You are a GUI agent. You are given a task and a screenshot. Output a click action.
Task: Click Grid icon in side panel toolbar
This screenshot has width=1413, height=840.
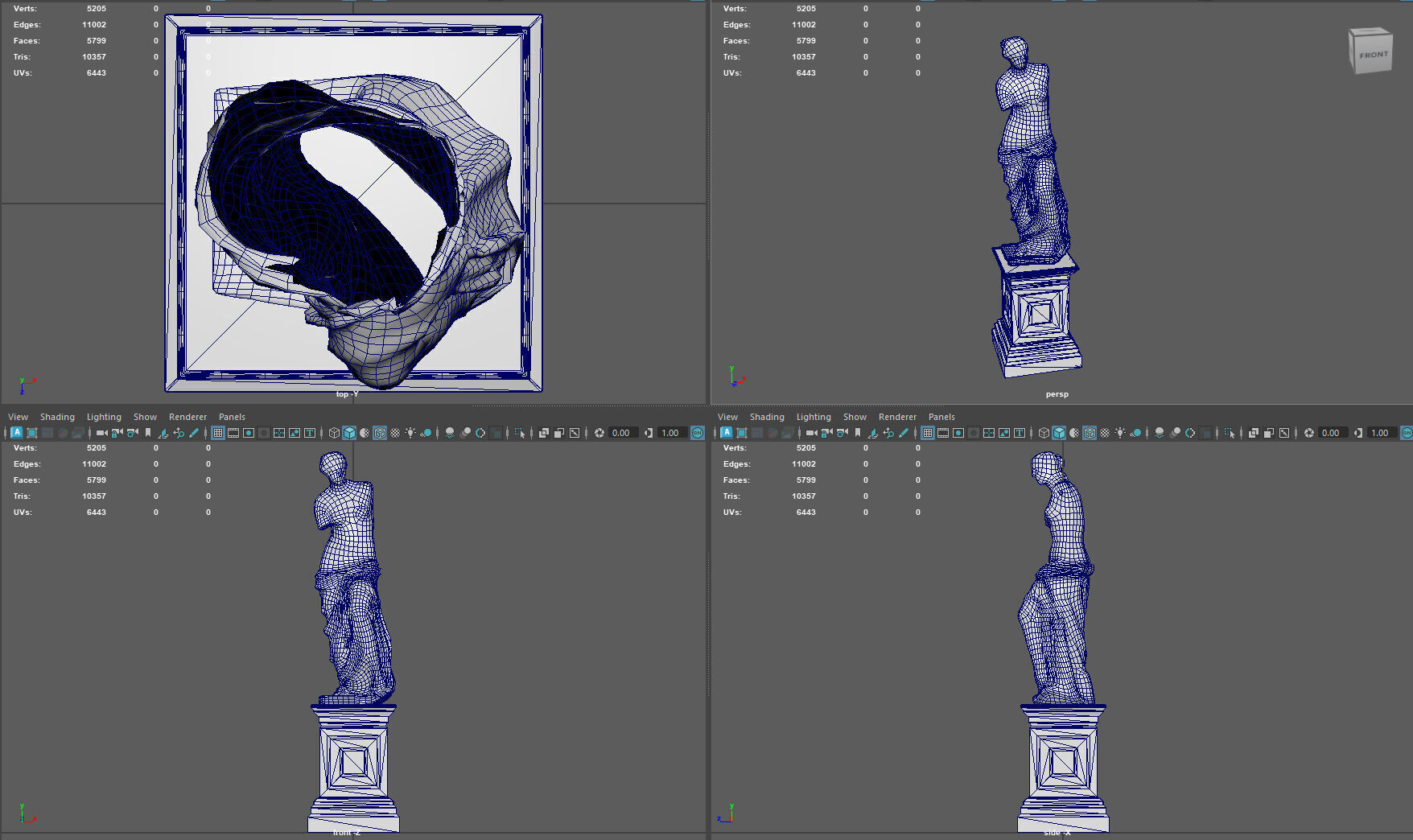pyautogui.click(x=928, y=433)
